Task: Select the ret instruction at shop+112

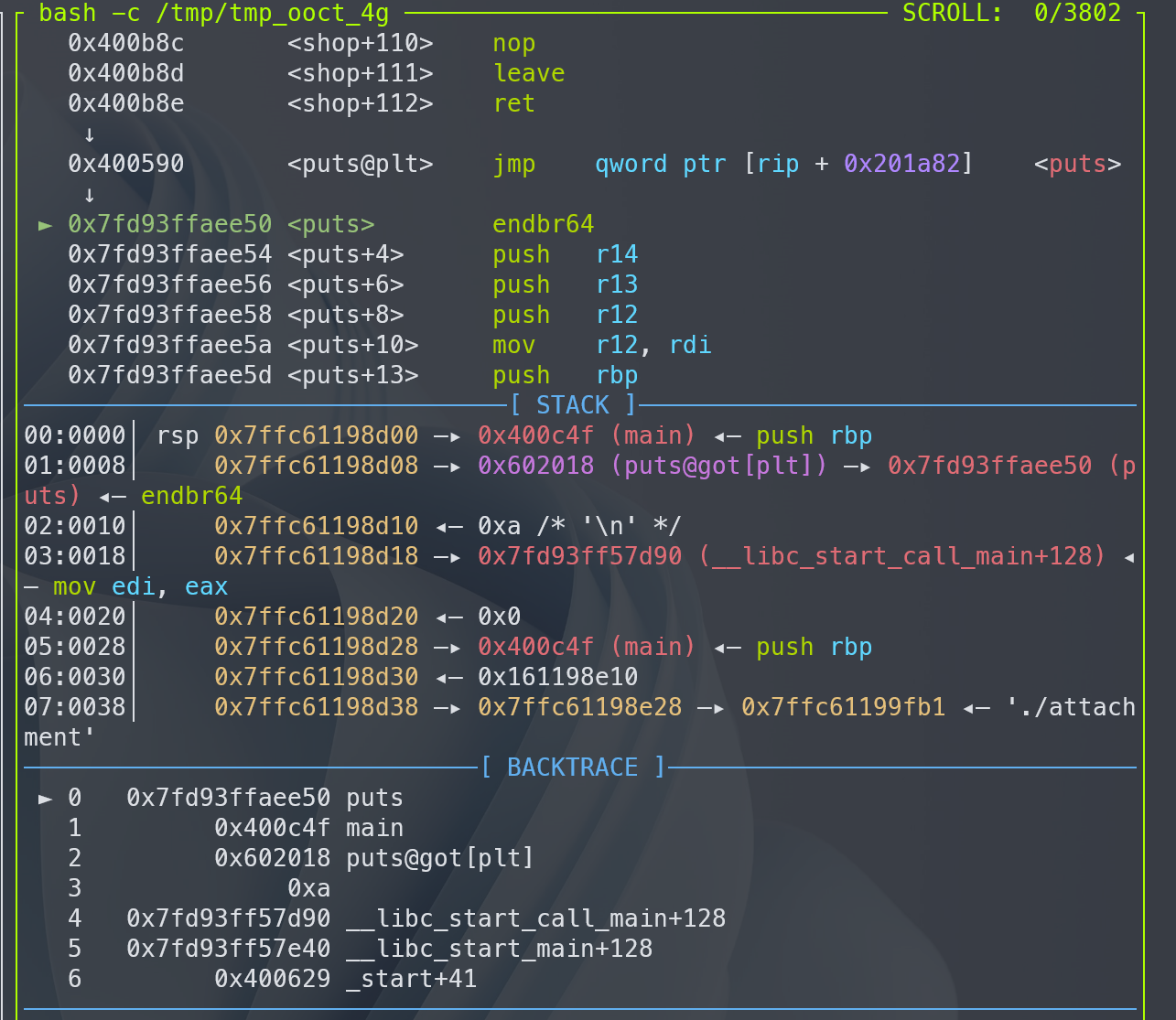Action: click(514, 103)
